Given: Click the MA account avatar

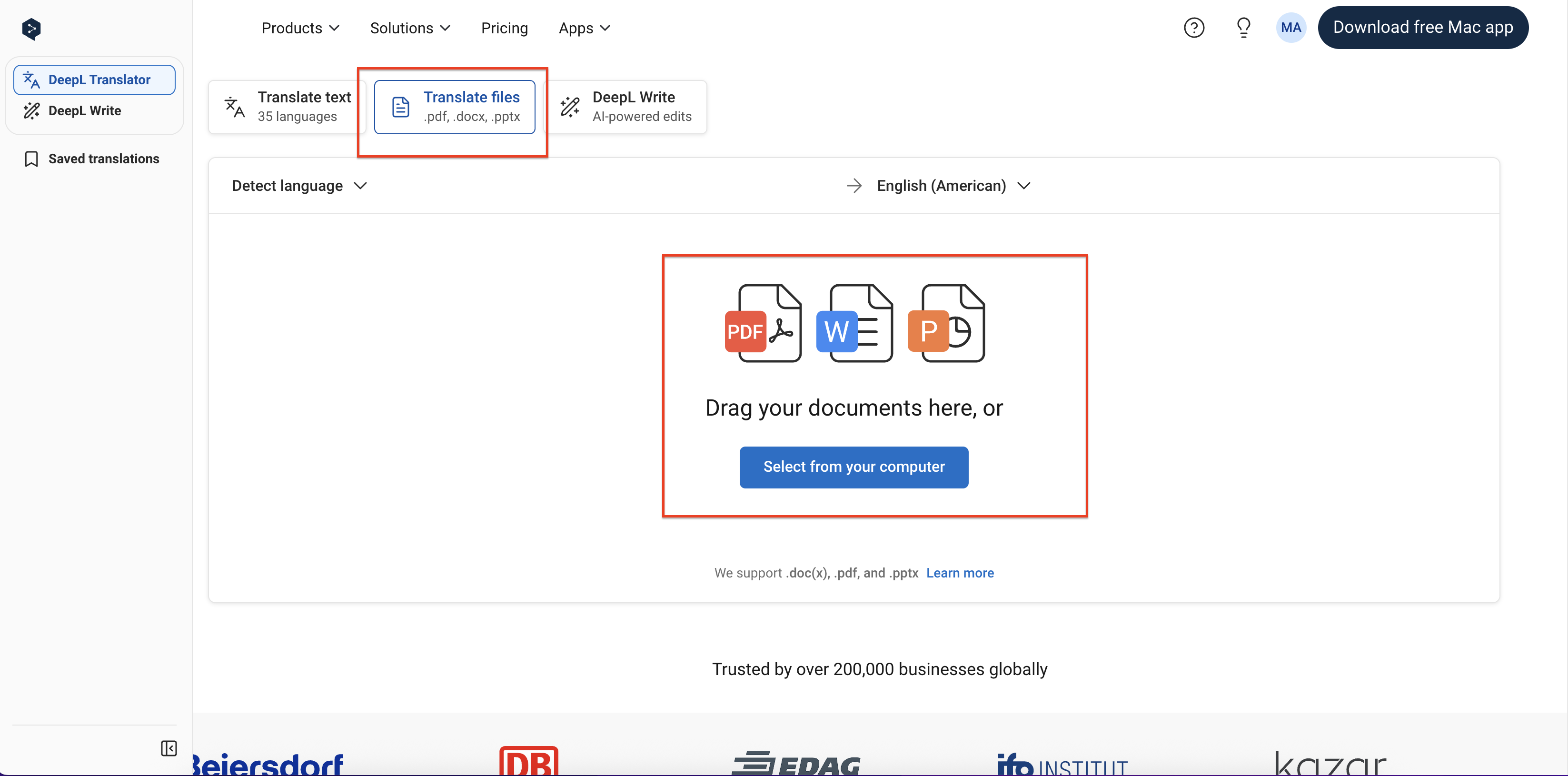Looking at the screenshot, I should click(1291, 28).
